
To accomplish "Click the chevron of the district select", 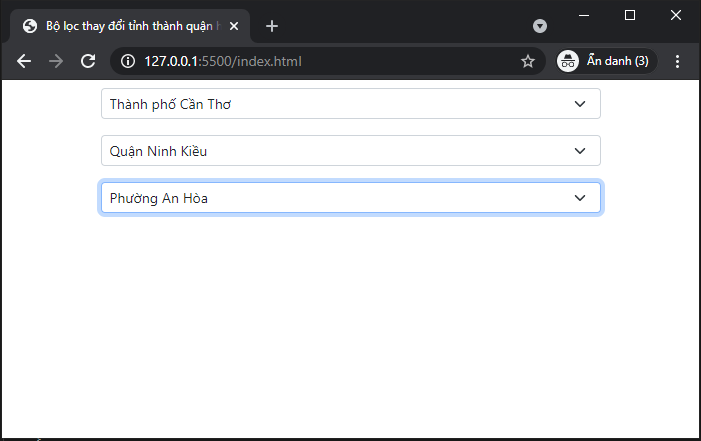I will [579, 151].
